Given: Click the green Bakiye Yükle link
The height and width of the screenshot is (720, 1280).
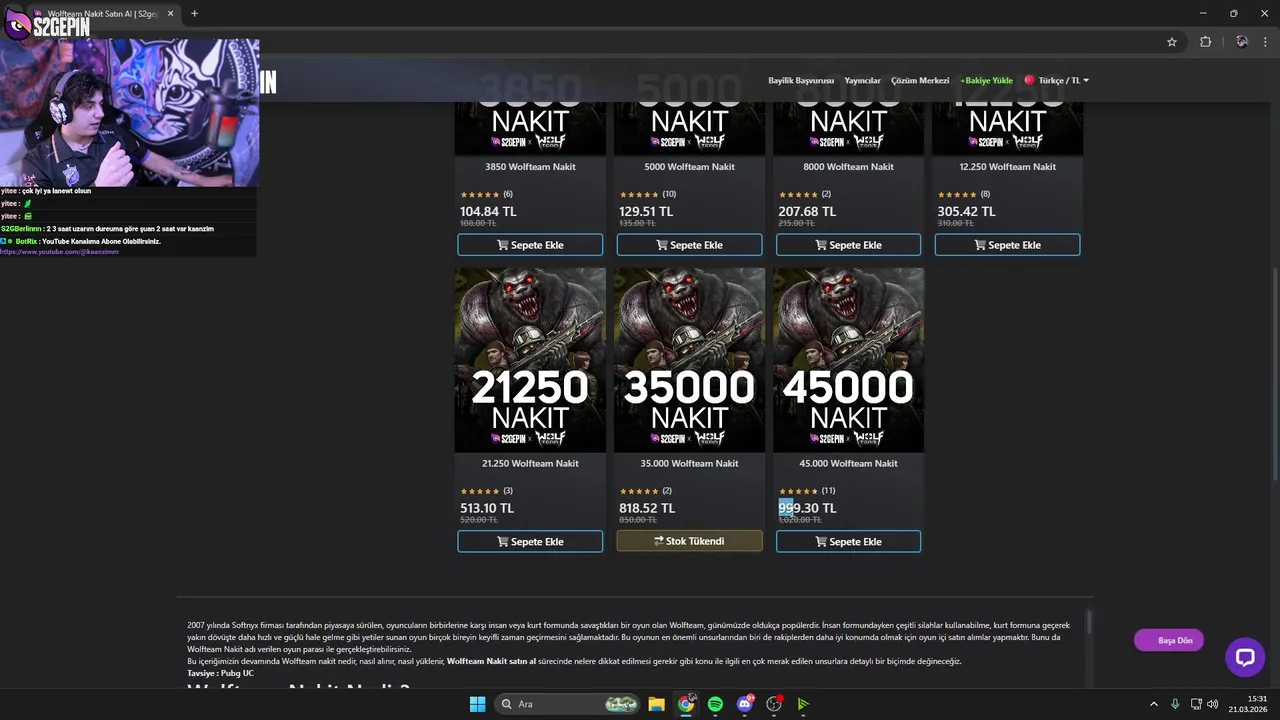Looking at the screenshot, I should click(x=987, y=80).
